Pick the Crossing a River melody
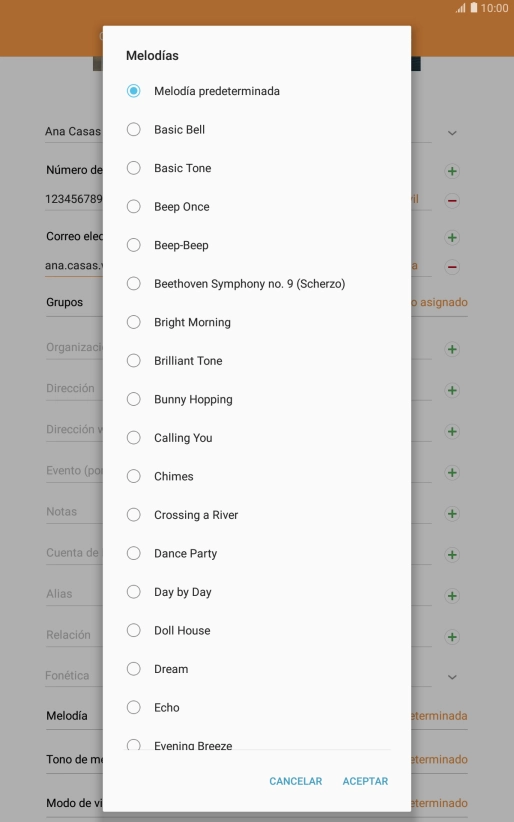Screen dimensions: 514x822 point(257,515)
